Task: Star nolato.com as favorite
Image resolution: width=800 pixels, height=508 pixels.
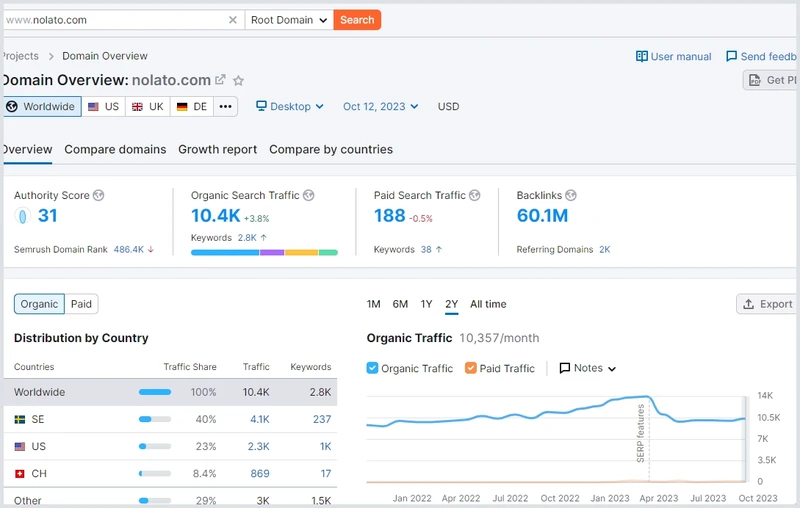Action: (238, 81)
